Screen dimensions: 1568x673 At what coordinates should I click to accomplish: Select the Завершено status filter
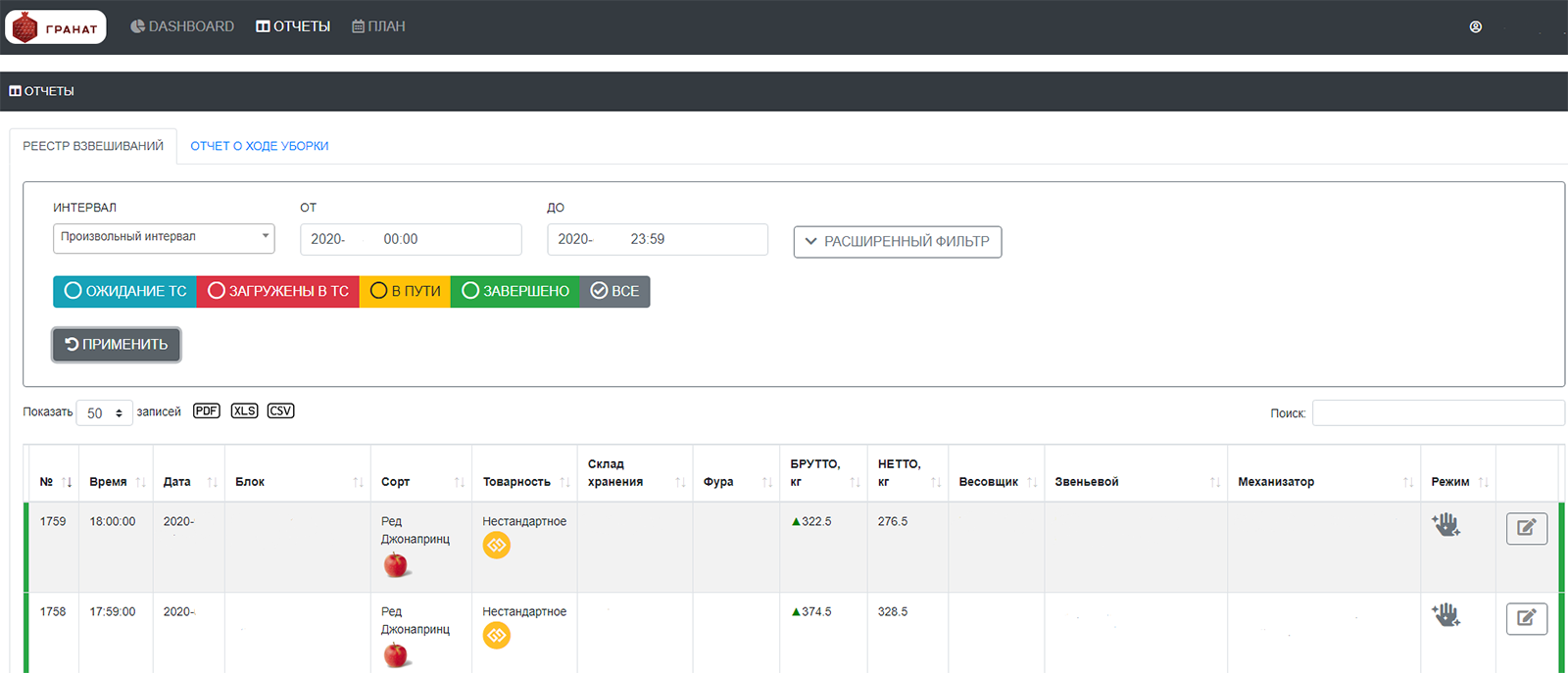[514, 292]
